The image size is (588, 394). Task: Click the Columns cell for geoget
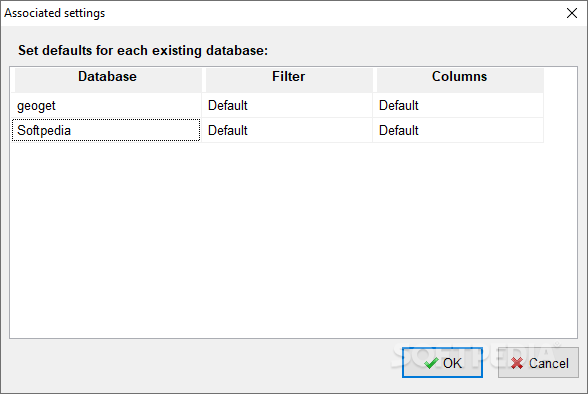458,105
